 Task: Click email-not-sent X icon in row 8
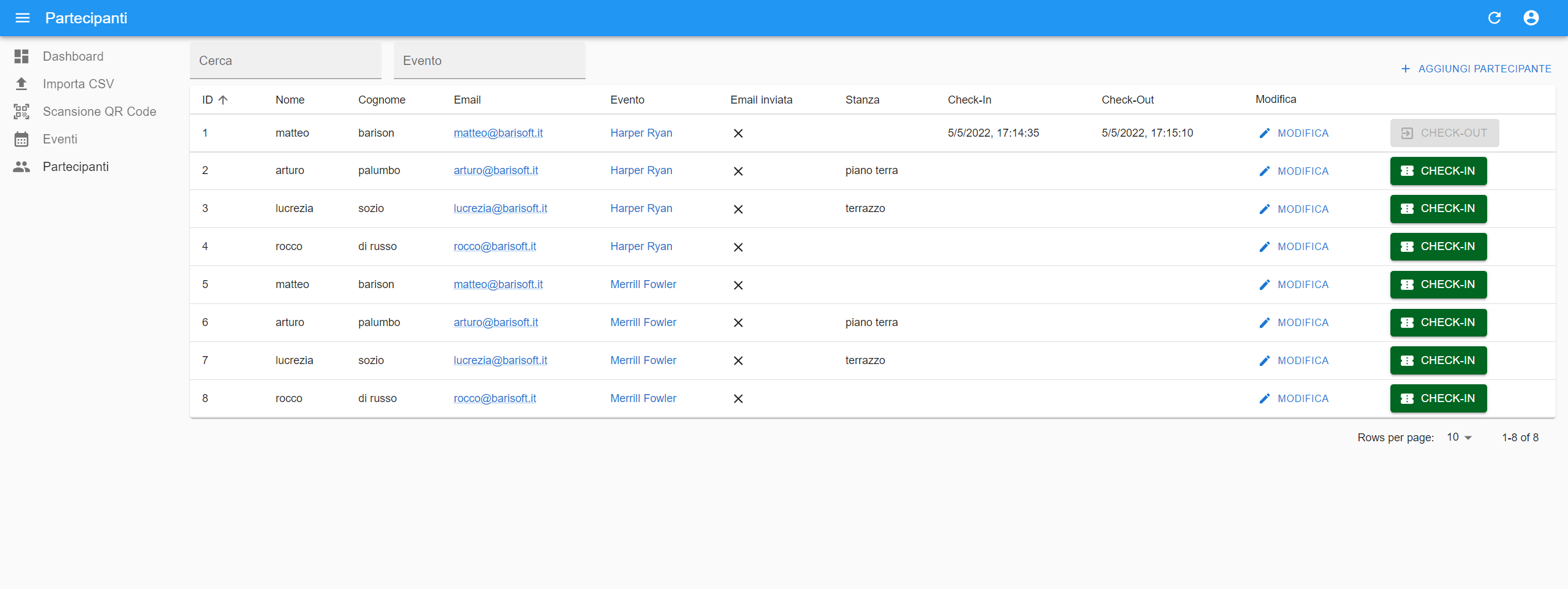coord(738,399)
